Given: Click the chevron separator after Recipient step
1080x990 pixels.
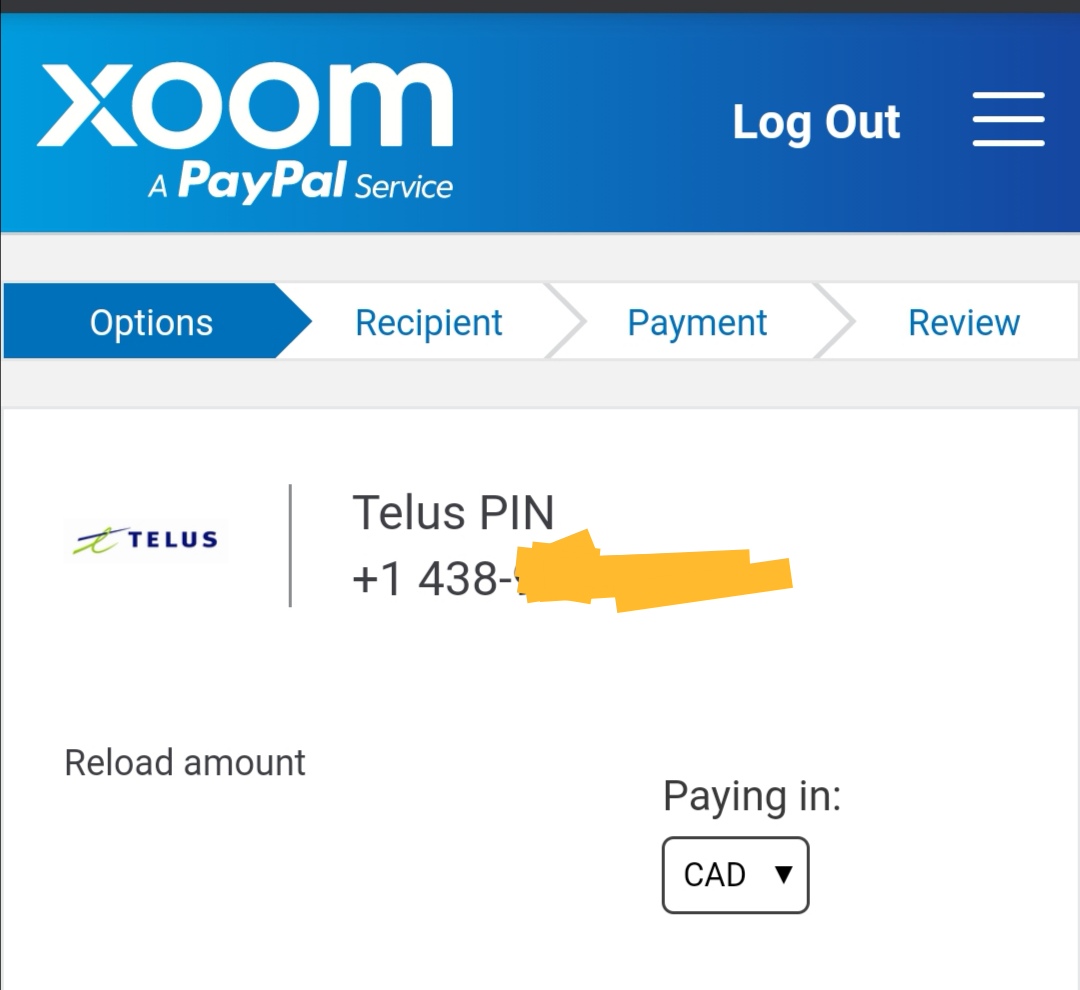Looking at the screenshot, I should (x=565, y=322).
